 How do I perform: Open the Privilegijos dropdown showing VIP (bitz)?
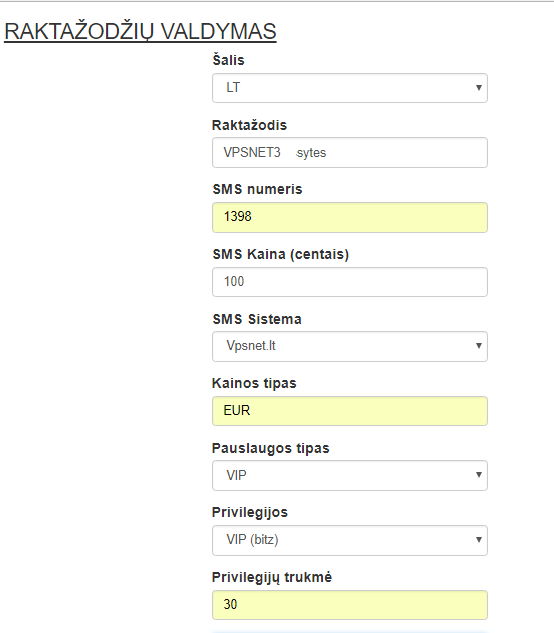350,540
